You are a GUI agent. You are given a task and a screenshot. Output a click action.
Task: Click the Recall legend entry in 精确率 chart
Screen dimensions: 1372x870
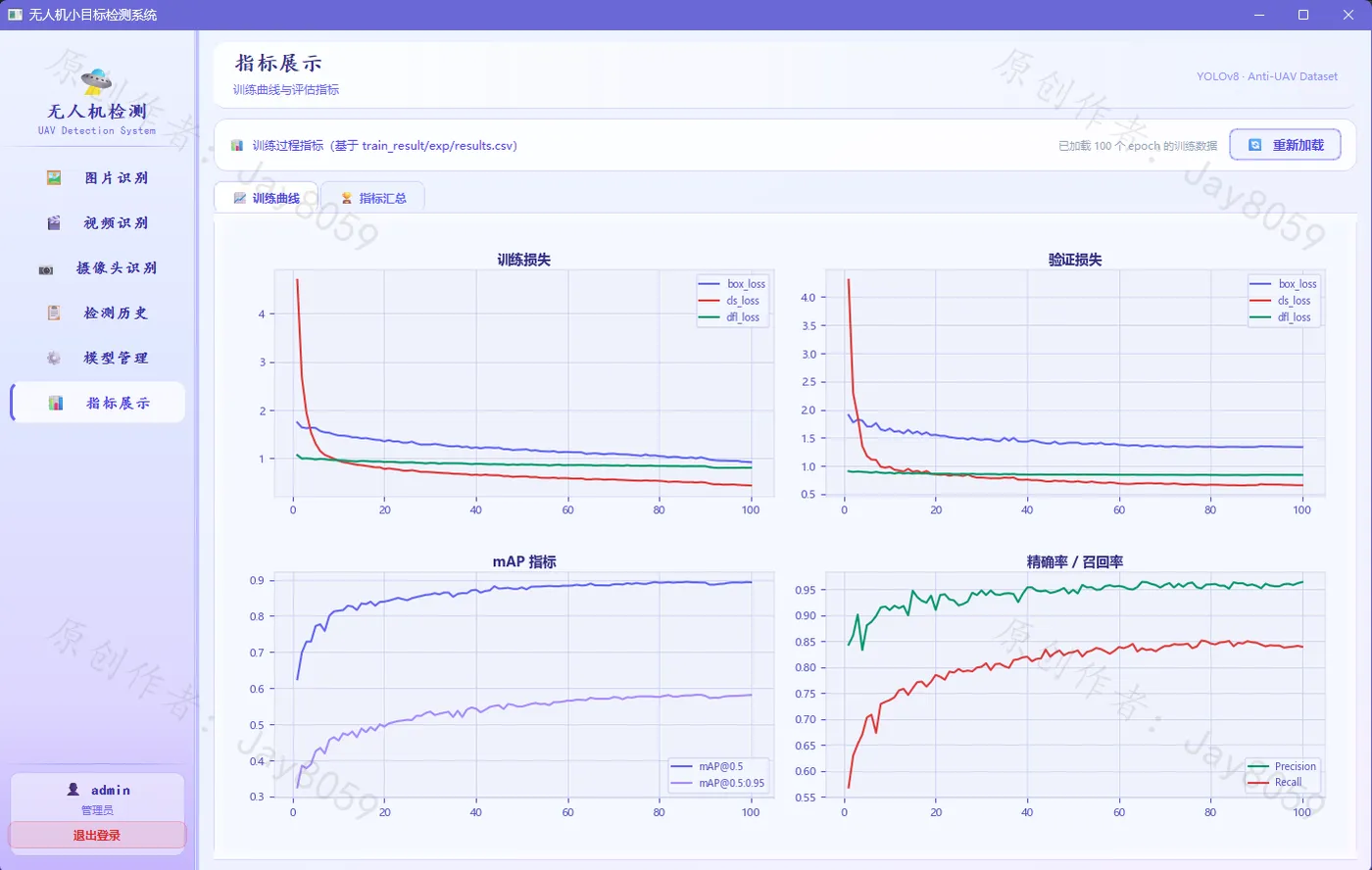[x=1281, y=782]
